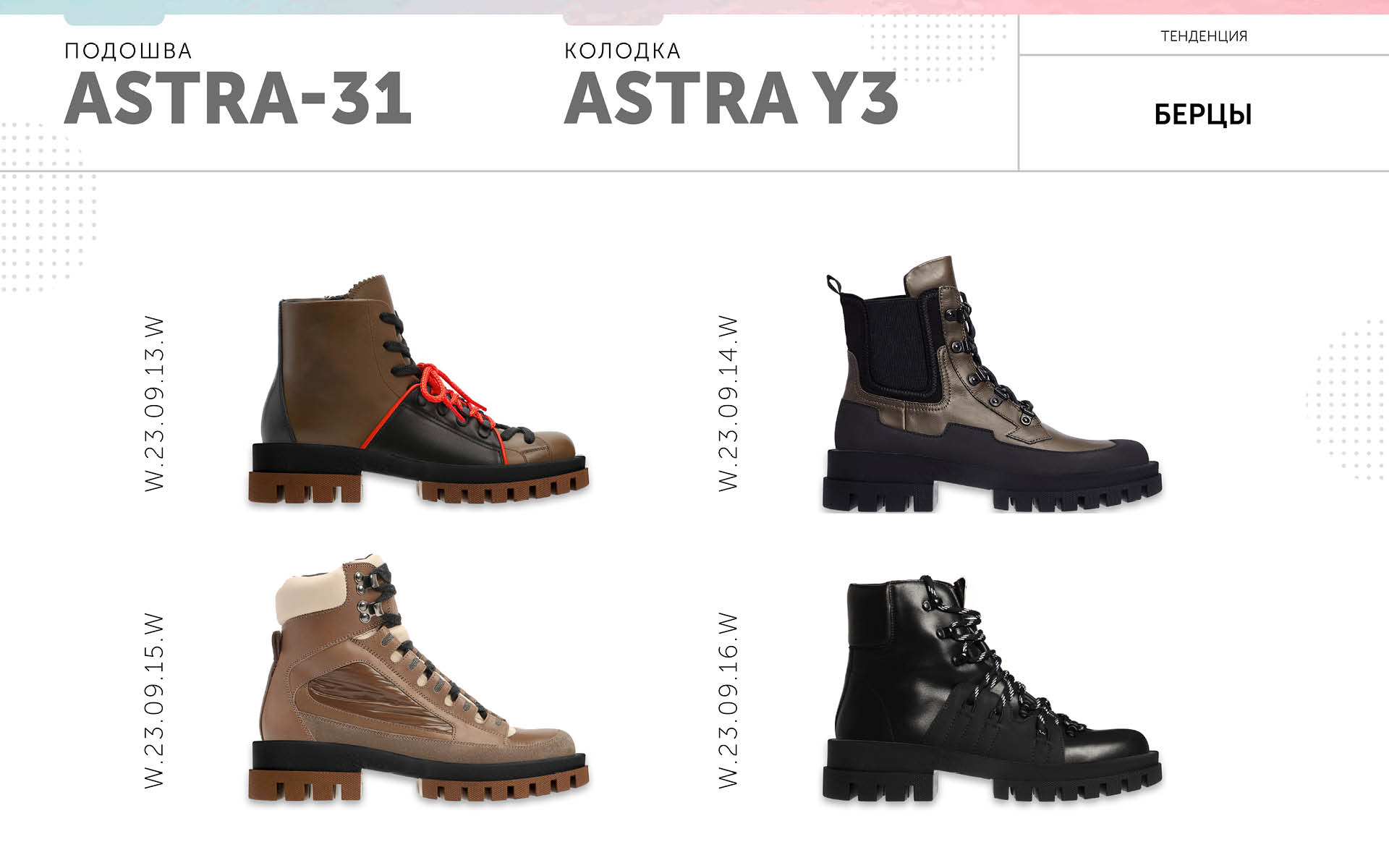Viewport: 1389px width, 868px height.
Task: Click the W.23.09.15.W article code
Action: 155,700
